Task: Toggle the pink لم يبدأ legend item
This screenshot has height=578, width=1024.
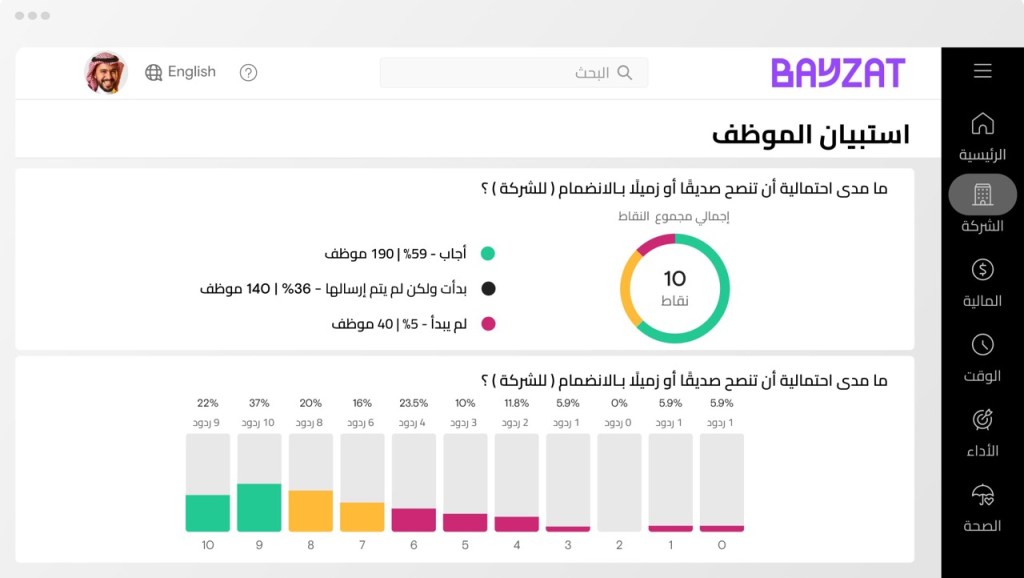Action: click(487, 324)
